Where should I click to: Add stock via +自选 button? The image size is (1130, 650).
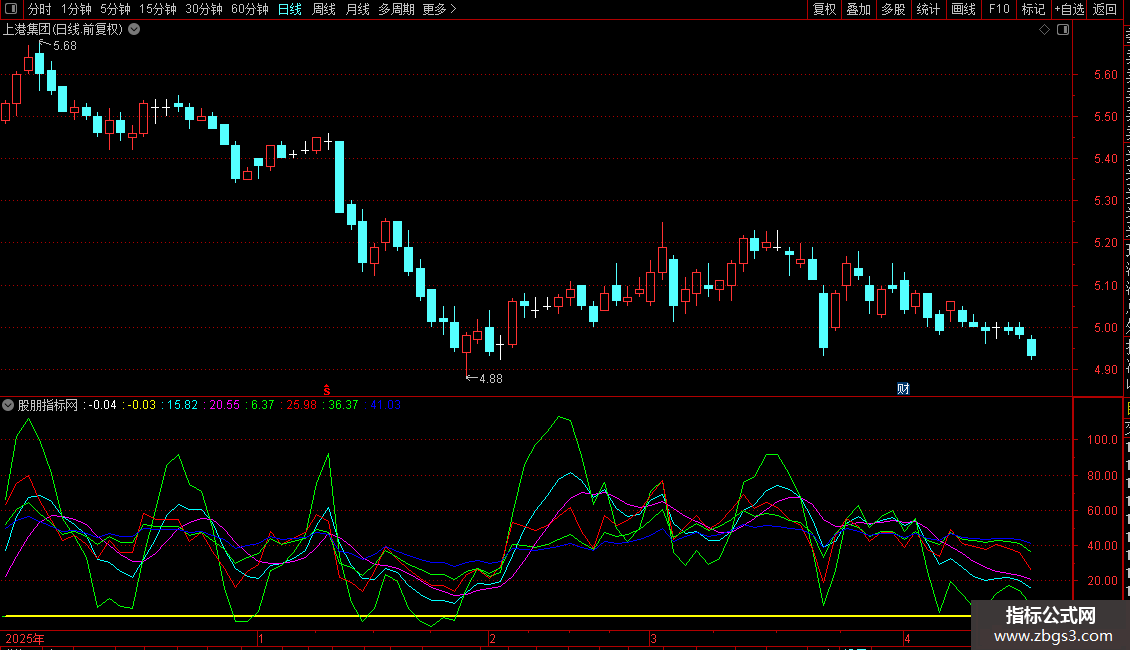click(x=1069, y=9)
